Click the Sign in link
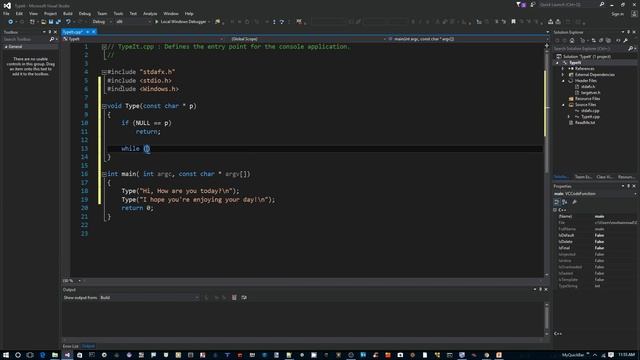 [618, 13]
